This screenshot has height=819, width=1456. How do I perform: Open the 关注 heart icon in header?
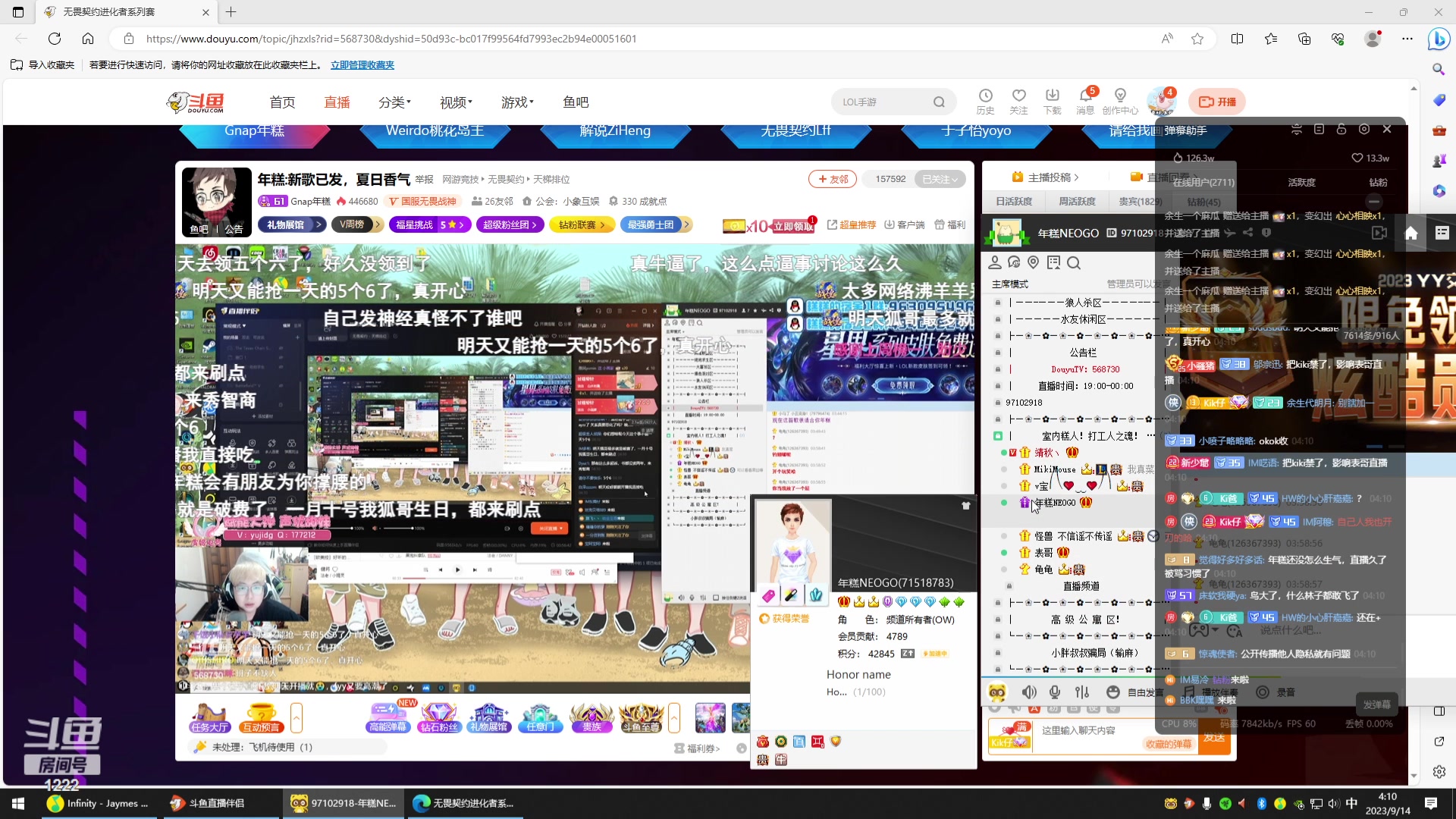(x=1018, y=101)
